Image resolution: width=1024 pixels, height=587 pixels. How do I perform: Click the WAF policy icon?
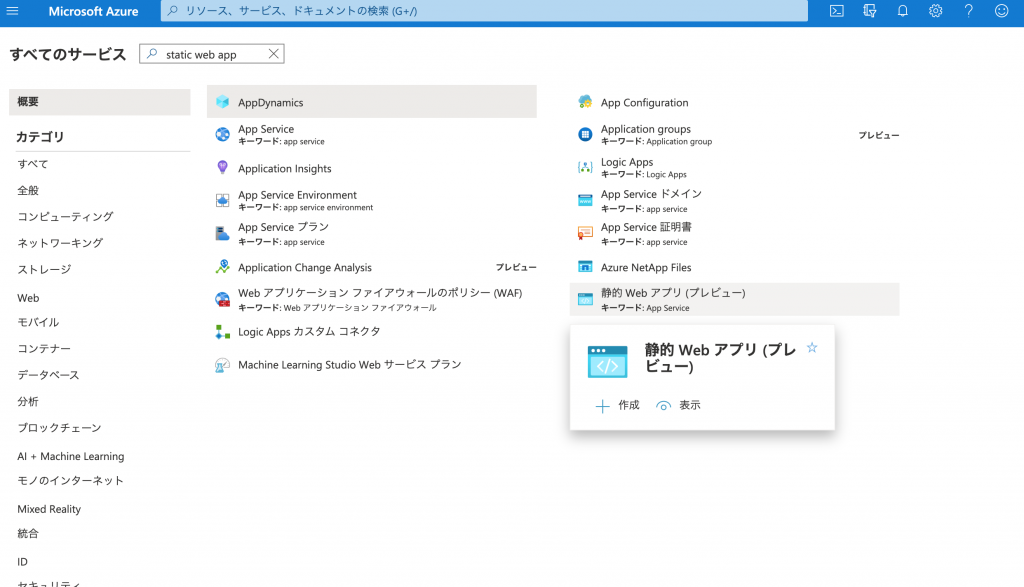[223, 300]
